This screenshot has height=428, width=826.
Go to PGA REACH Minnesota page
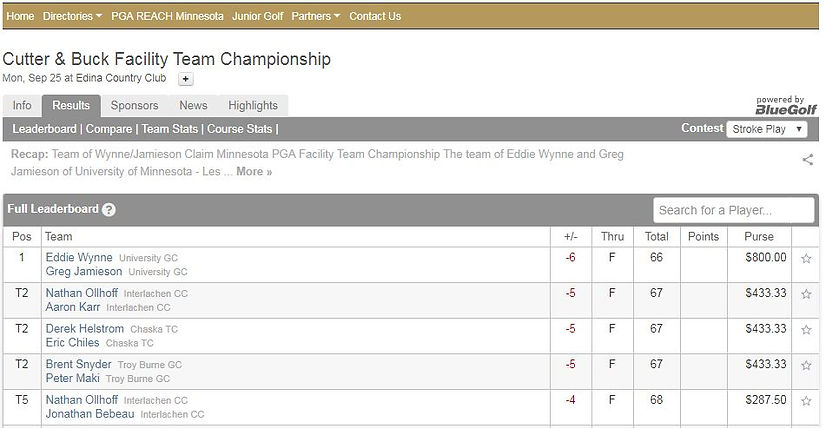(x=168, y=16)
